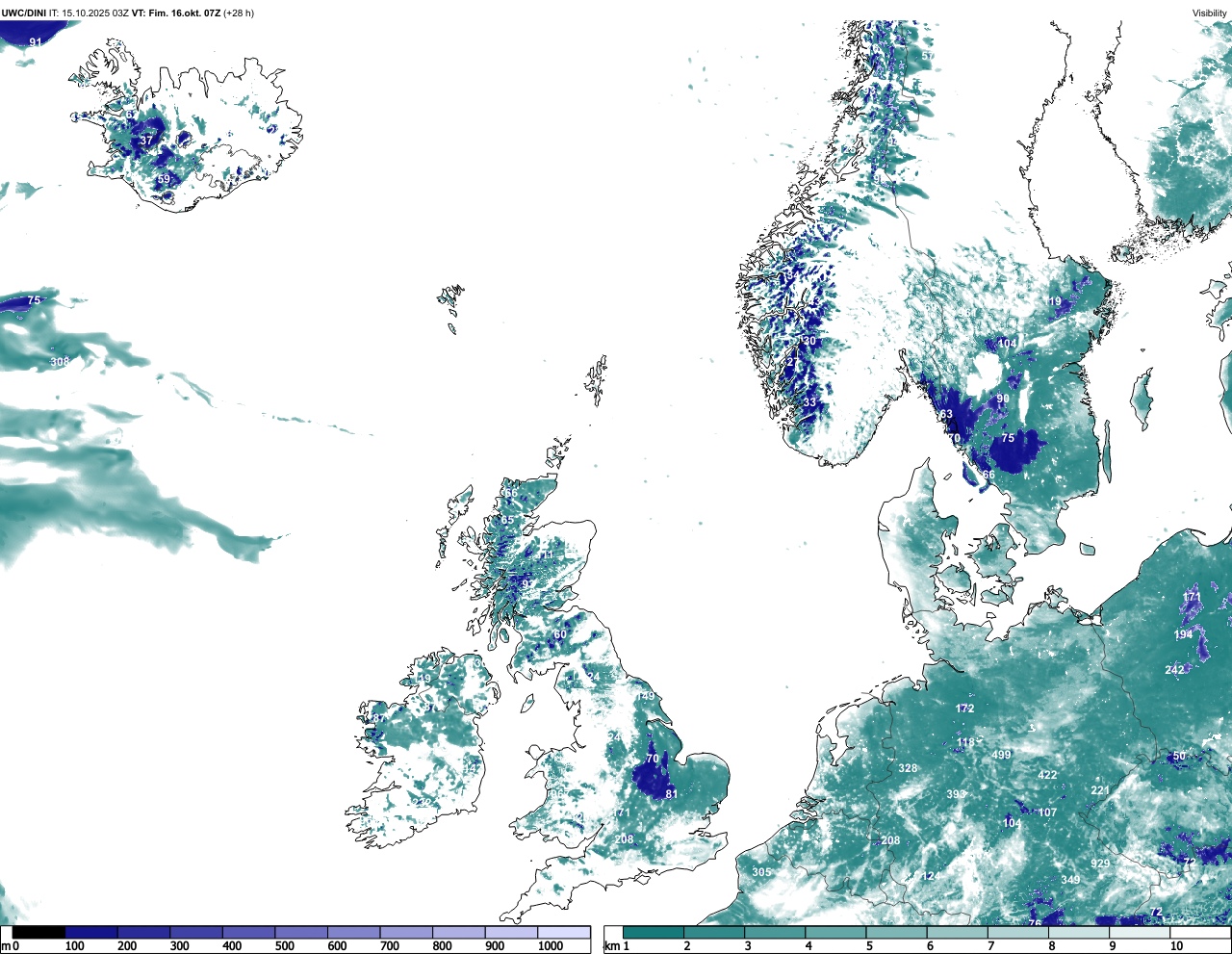This screenshot has height=954, width=1232.
Task: Click the black 0–100 m legend swatch
Action: [x=38, y=932]
